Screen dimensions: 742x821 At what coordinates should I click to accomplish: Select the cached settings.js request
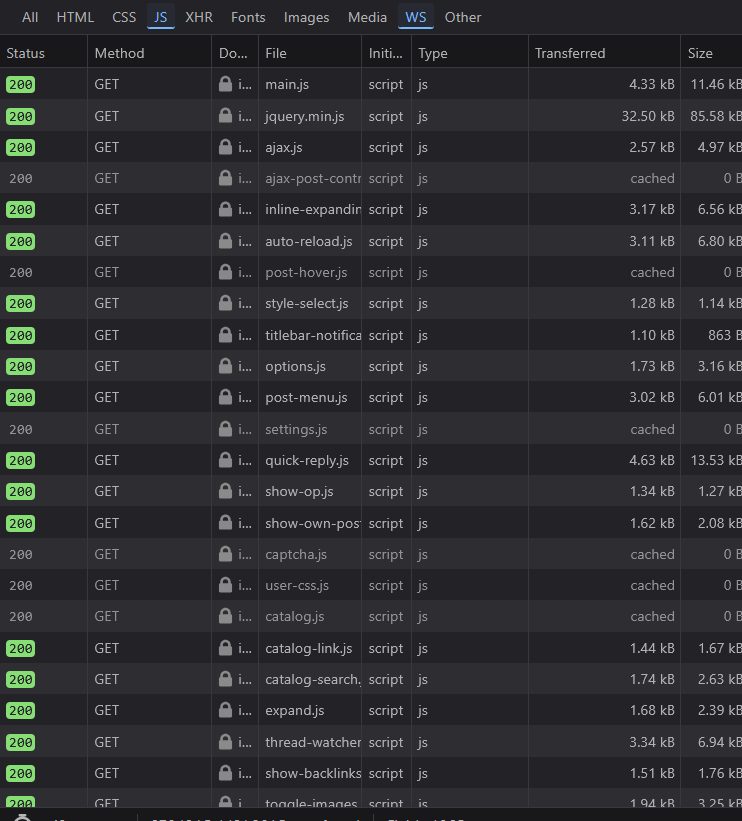point(296,430)
